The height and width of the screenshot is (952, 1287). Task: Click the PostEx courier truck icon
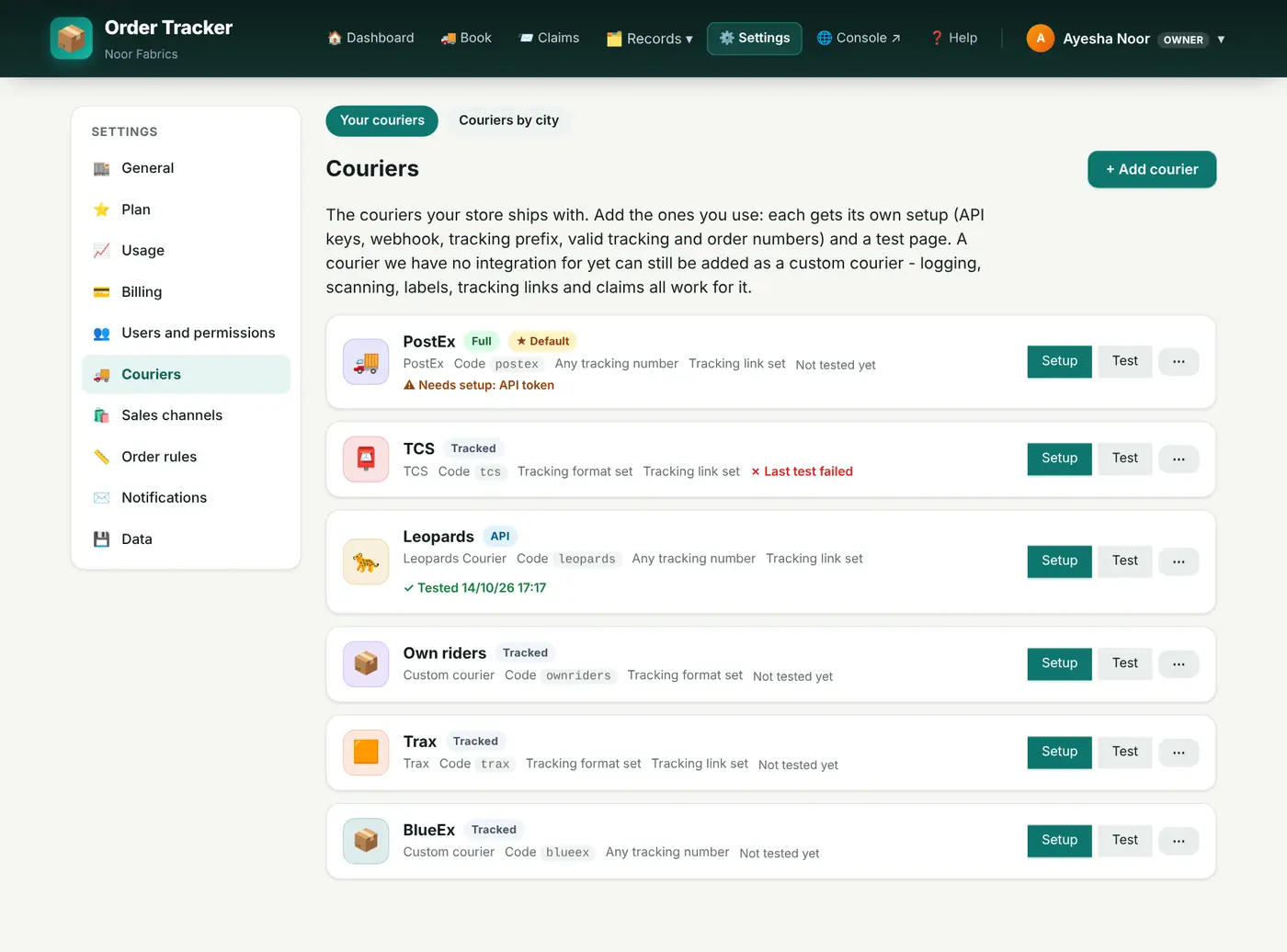[366, 362]
